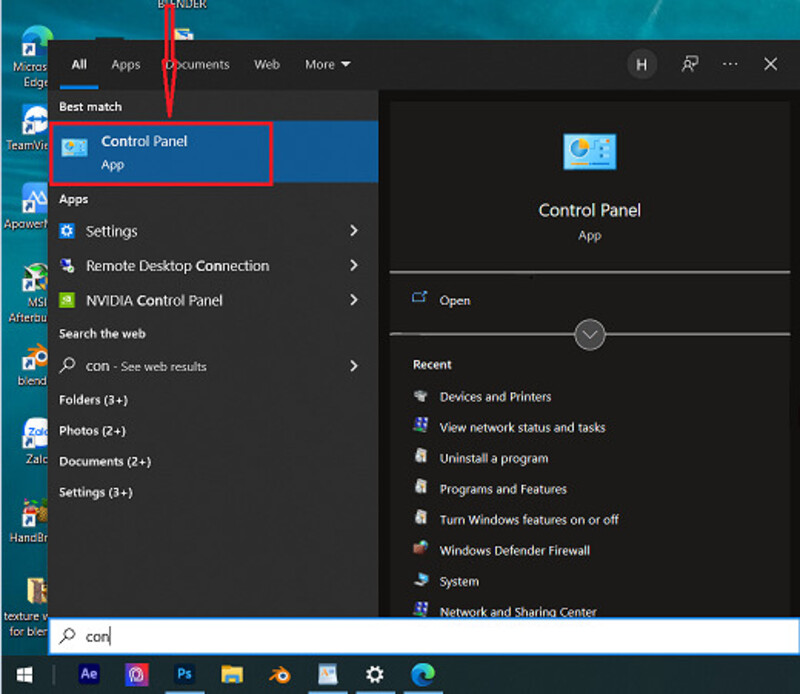800x694 pixels.
Task: Open After Effects from the taskbar
Action: 89,674
